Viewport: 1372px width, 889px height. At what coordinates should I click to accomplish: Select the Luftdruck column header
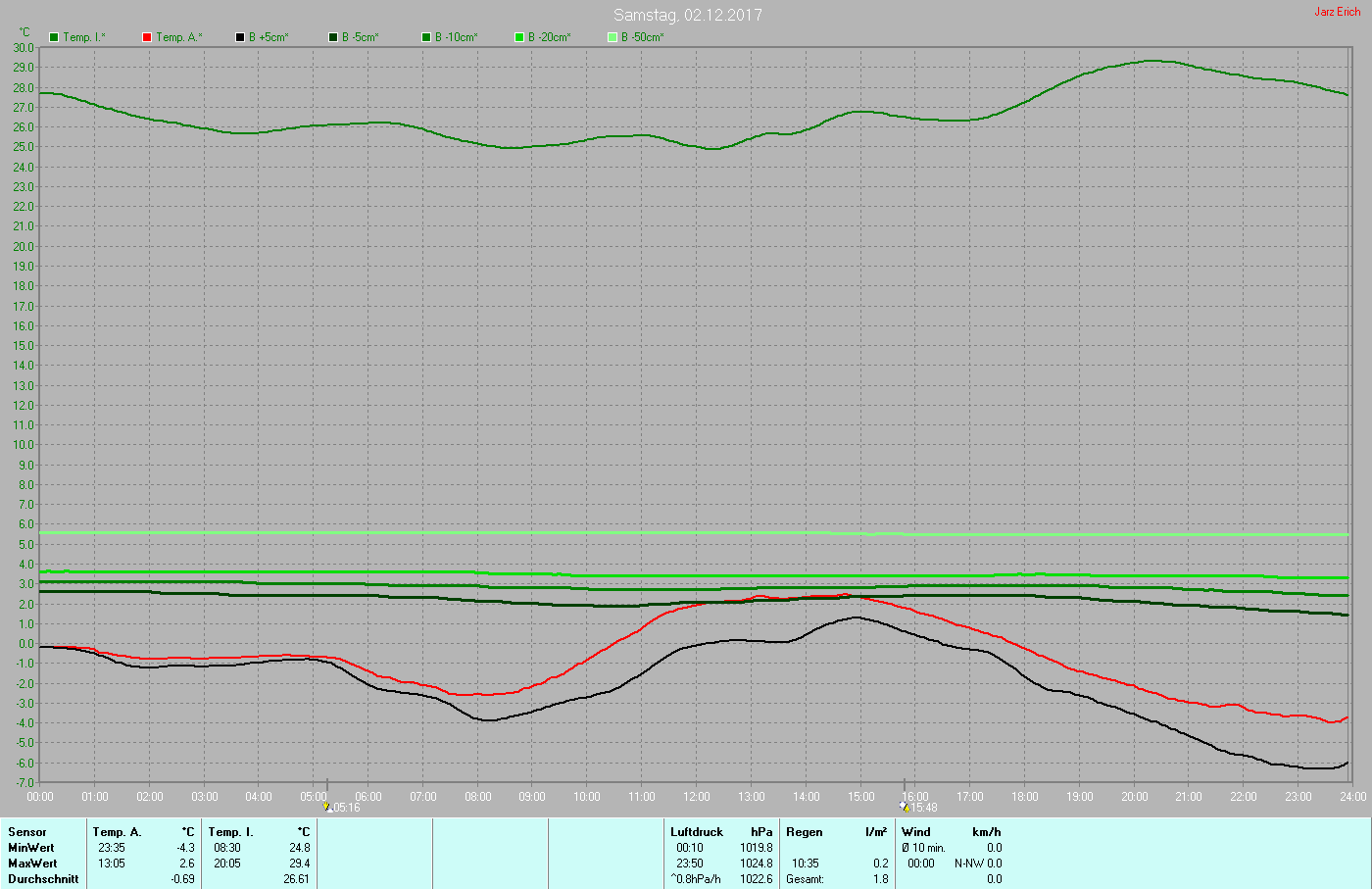coord(696,832)
